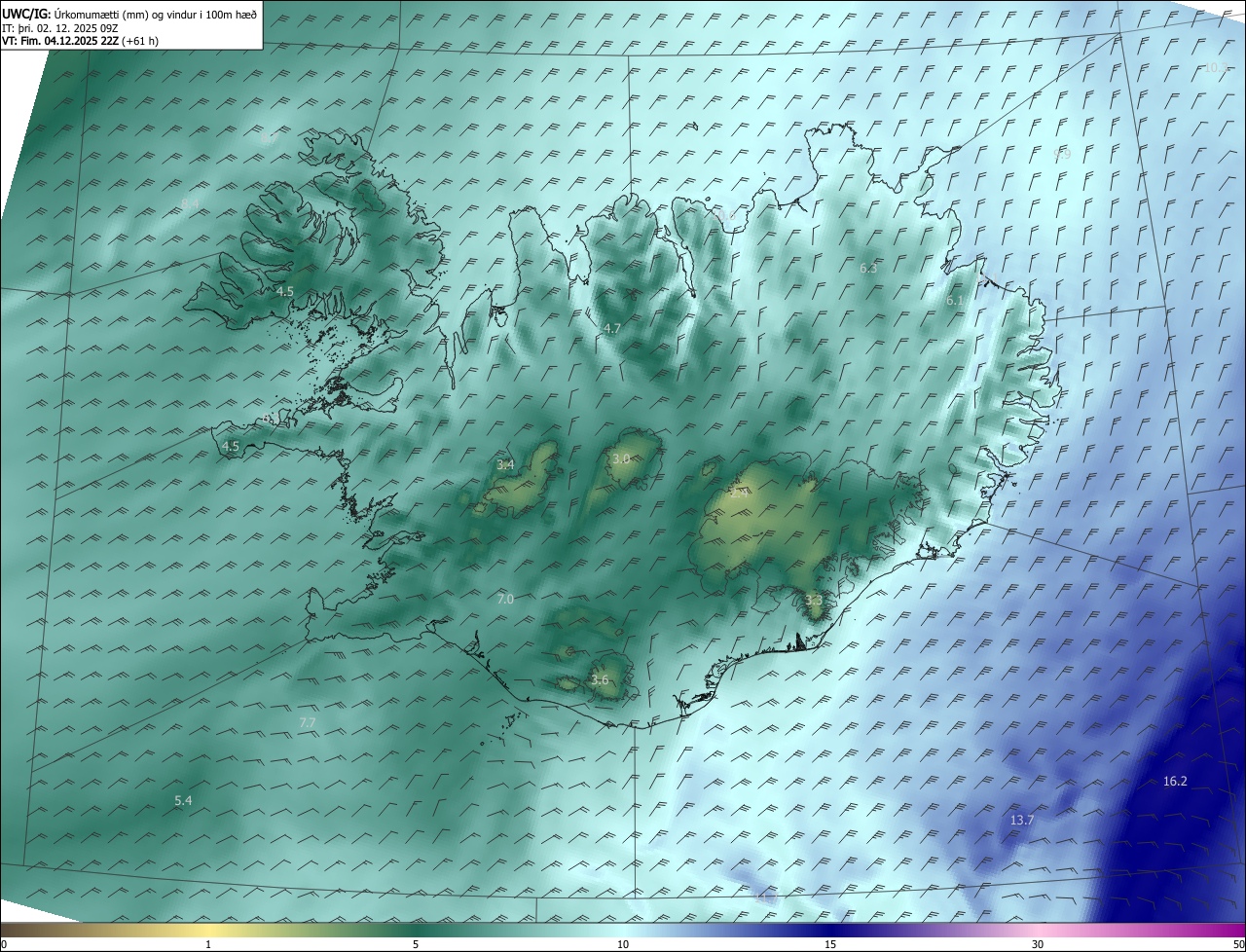Click the colorbar tick label 50
1246x952 pixels.
[x=1238, y=944]
